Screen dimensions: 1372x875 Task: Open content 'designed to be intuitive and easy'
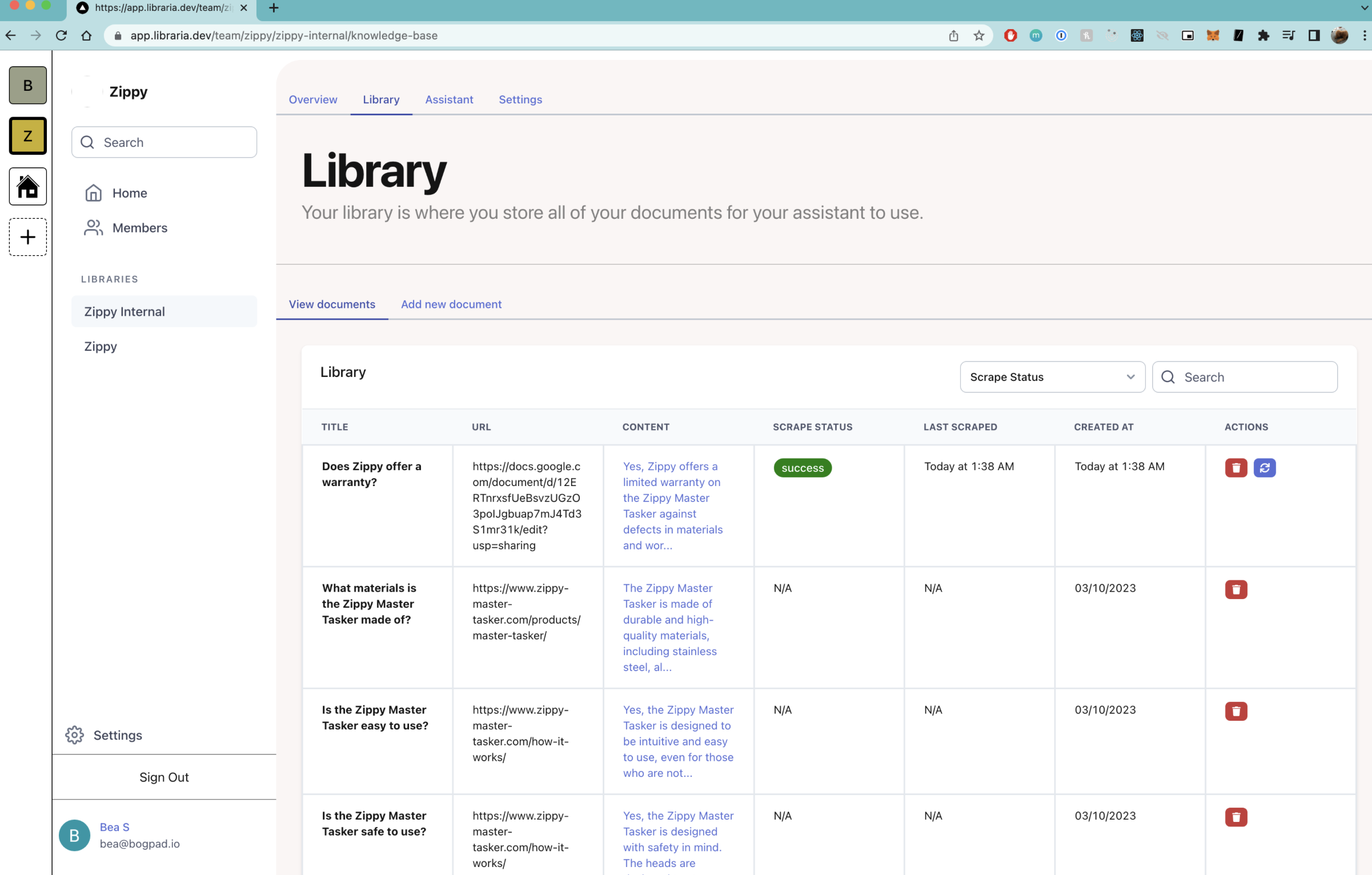[679, 741]
